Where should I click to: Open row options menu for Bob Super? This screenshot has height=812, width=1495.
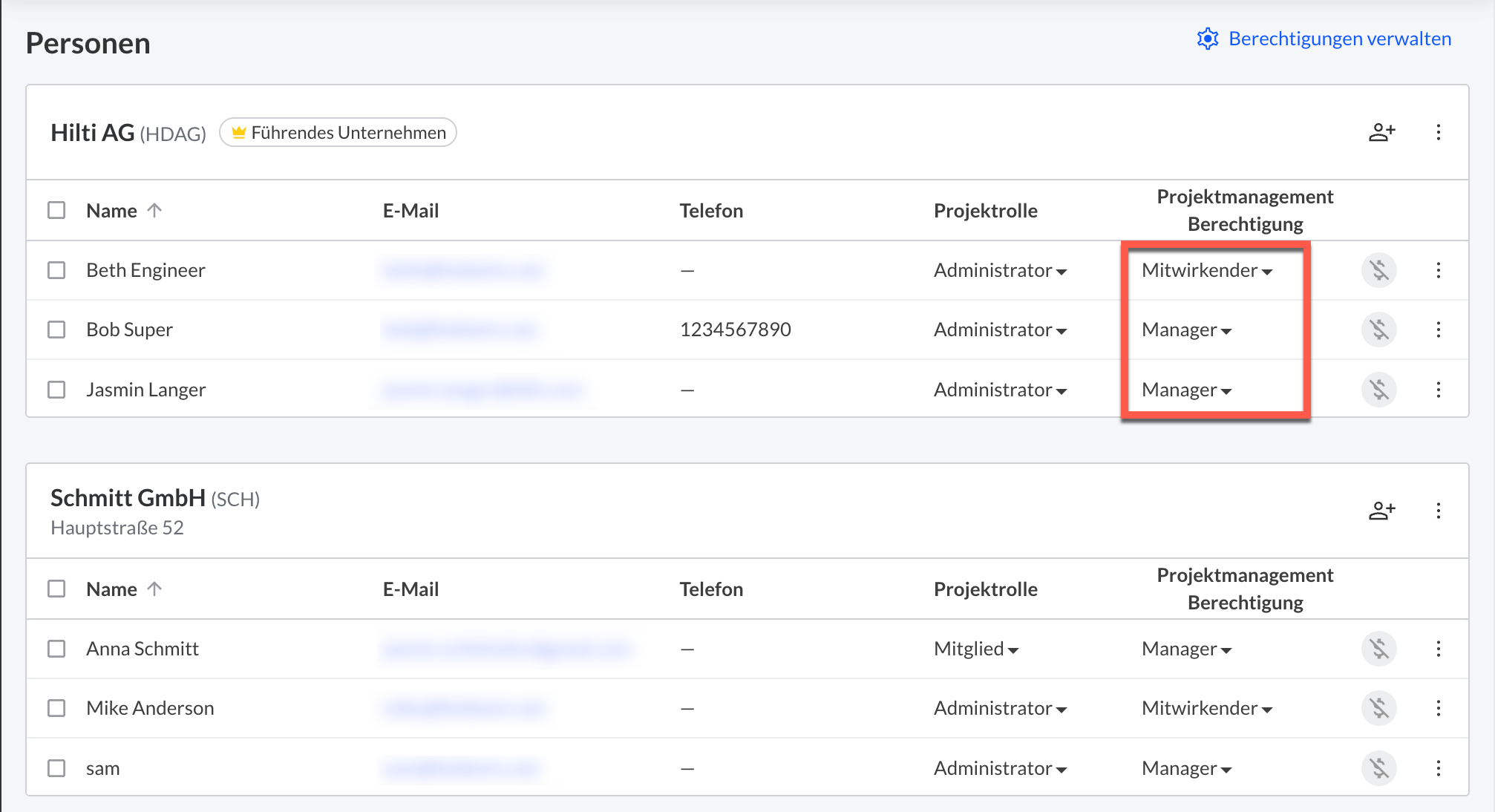click(1438, 330)
